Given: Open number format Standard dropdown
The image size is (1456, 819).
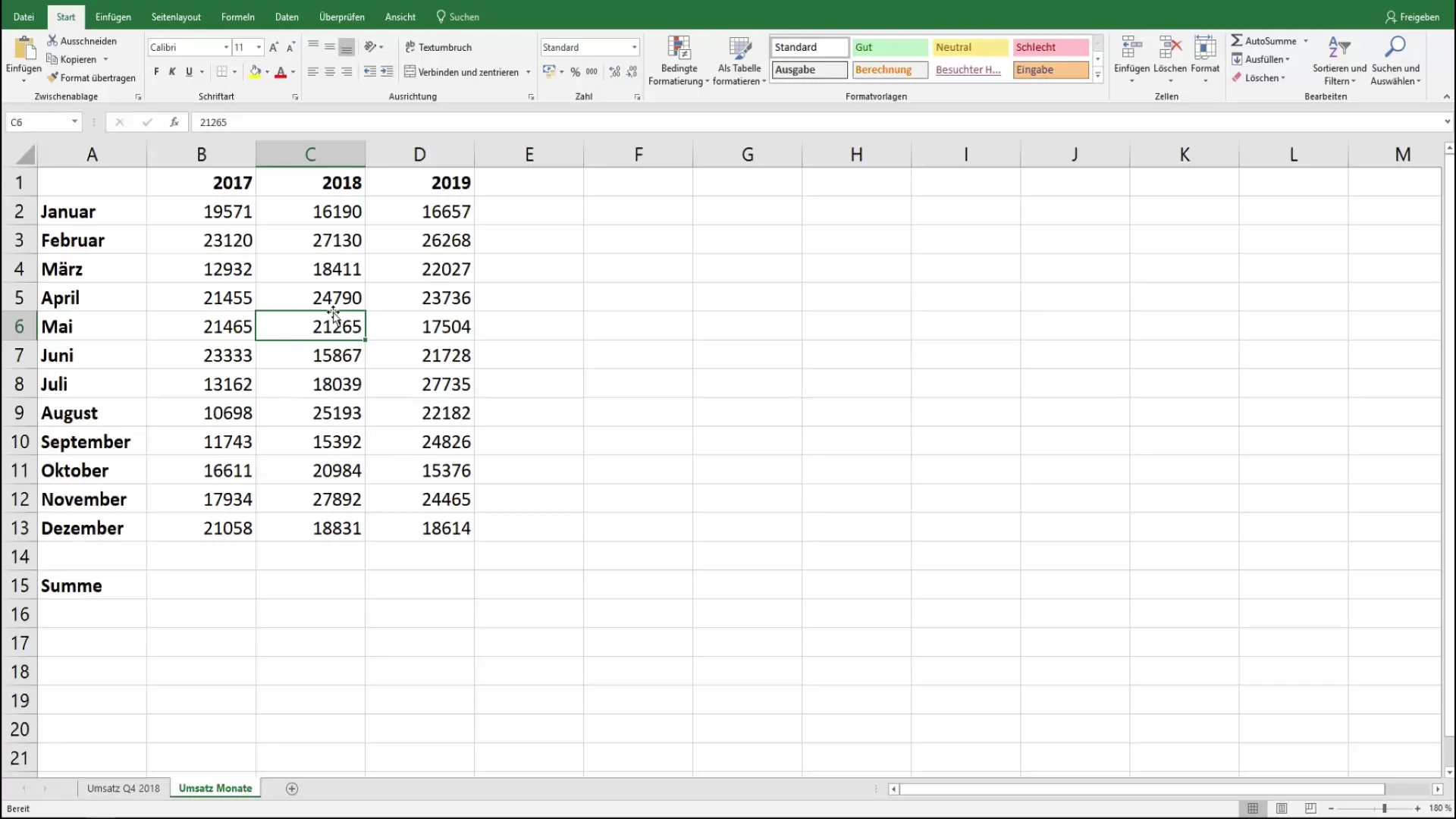Looking at the screenshot, I should tap(634, 47).
